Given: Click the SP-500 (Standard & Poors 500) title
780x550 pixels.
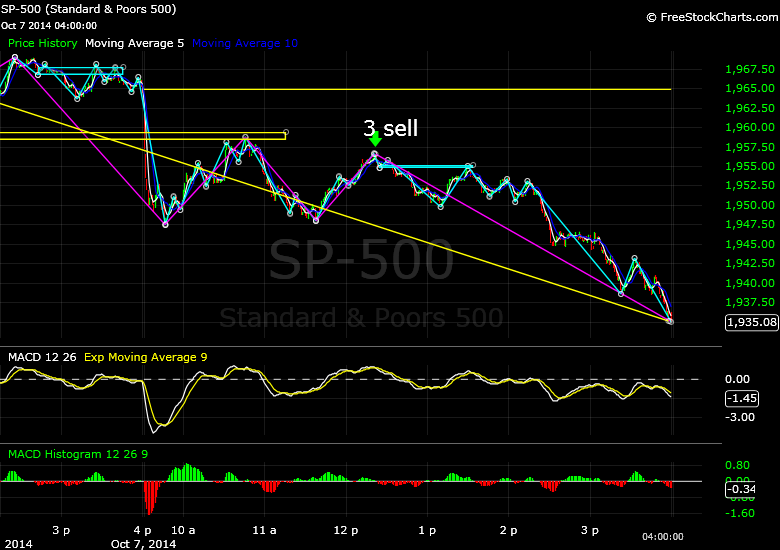Looking at the screenshot, I should [92, 9].
